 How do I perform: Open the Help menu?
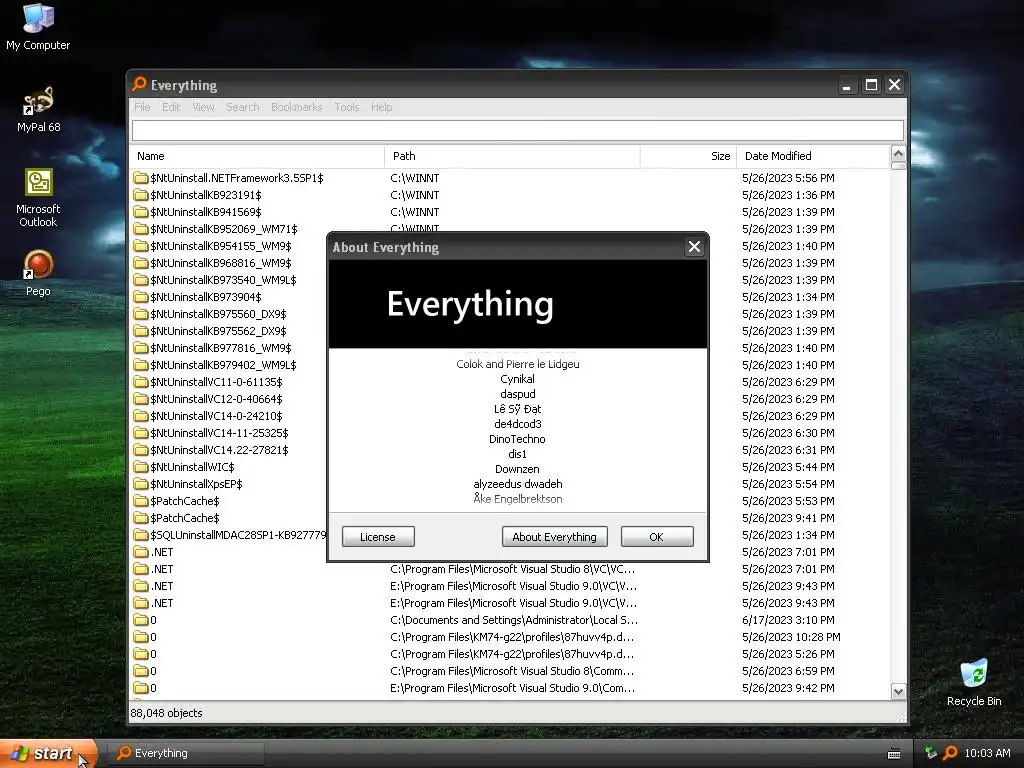381,107
